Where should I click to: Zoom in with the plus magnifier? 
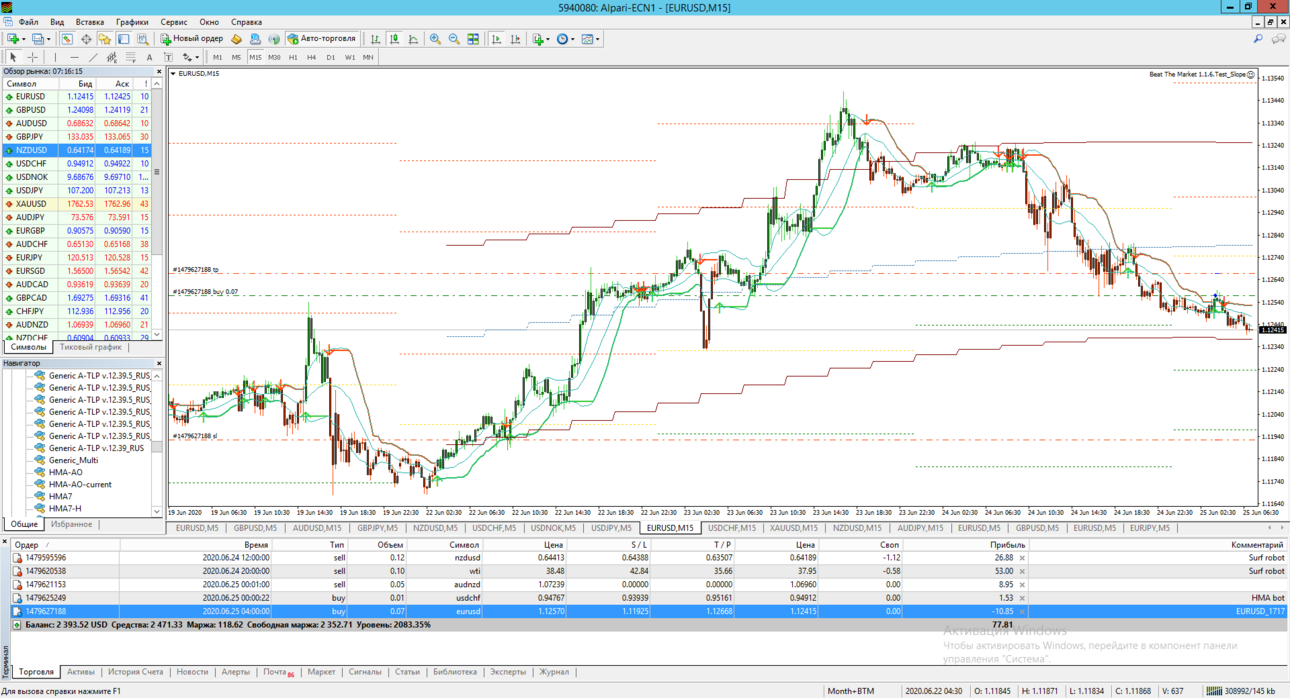(435, 39)
